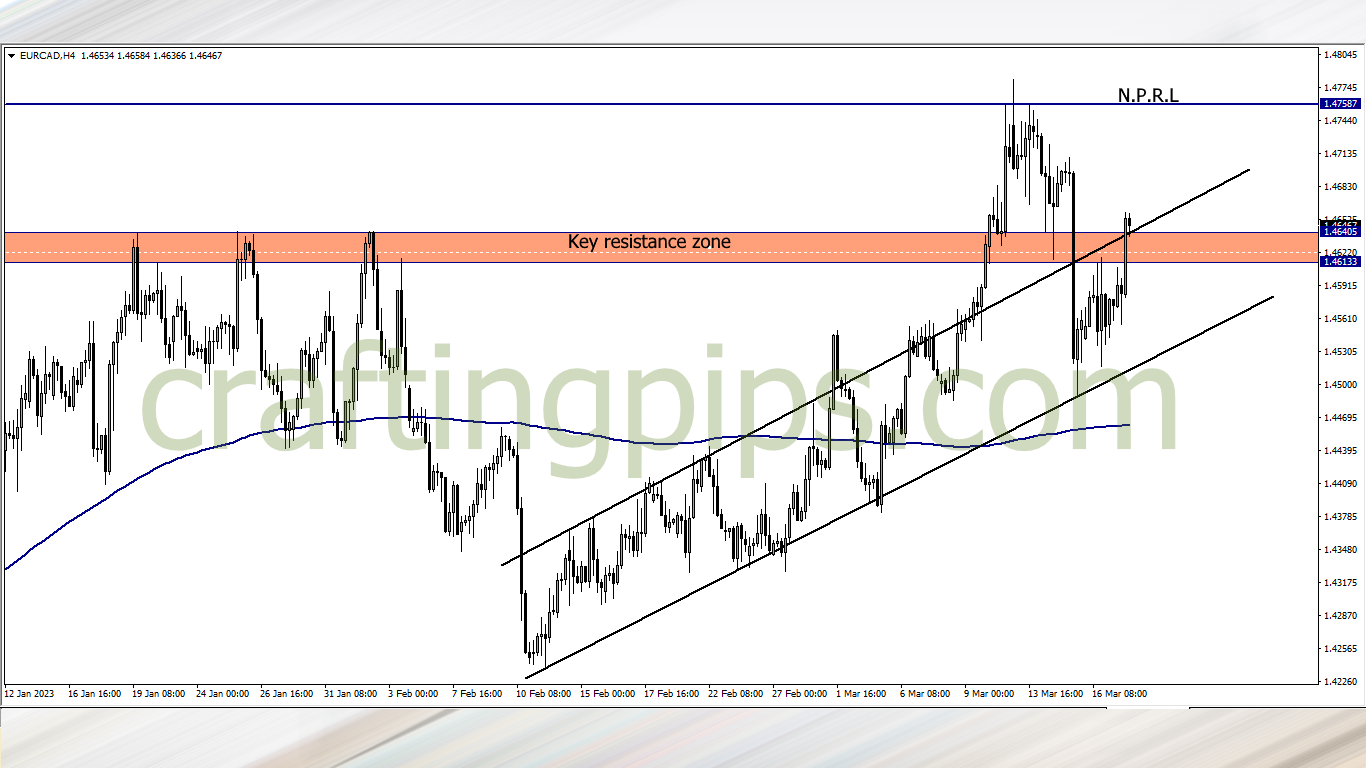Click the 10 Feb 08:00 date label
Image resolution: width=1366 pixels, height=768 pixels.
[x=543, y=693]
